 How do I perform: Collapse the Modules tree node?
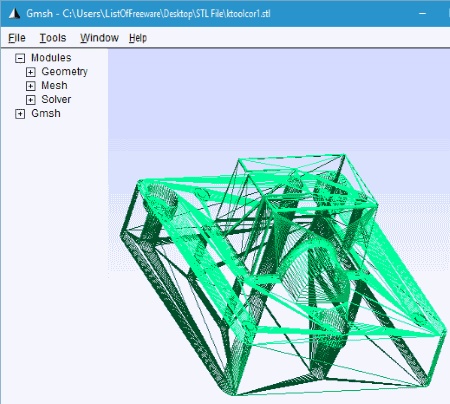tap(20, 58)
